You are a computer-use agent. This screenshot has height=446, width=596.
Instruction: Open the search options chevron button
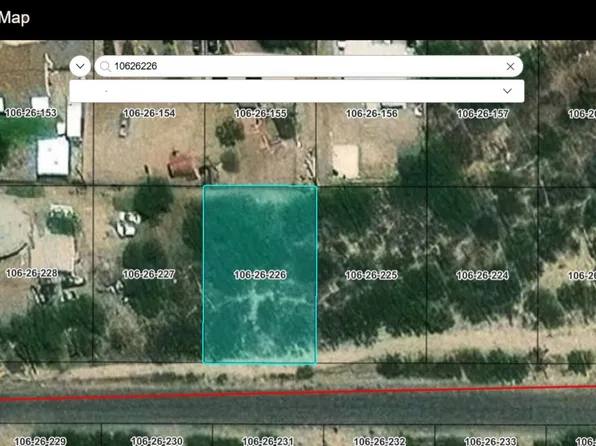tap(80, 66)
